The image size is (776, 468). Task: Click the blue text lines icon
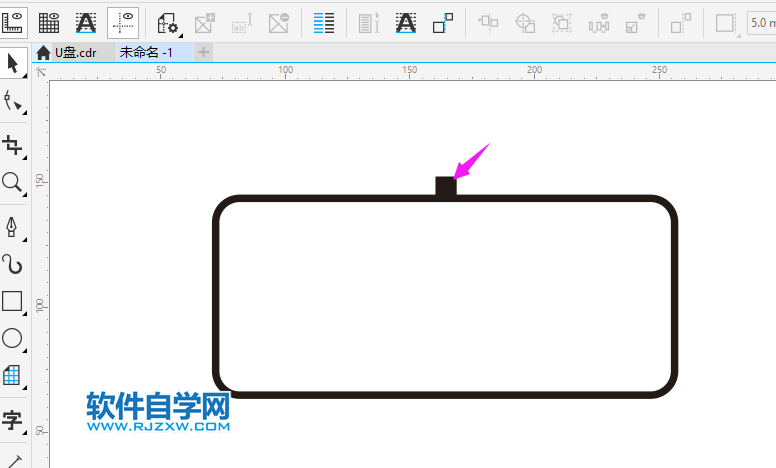[x=324, y=21]
